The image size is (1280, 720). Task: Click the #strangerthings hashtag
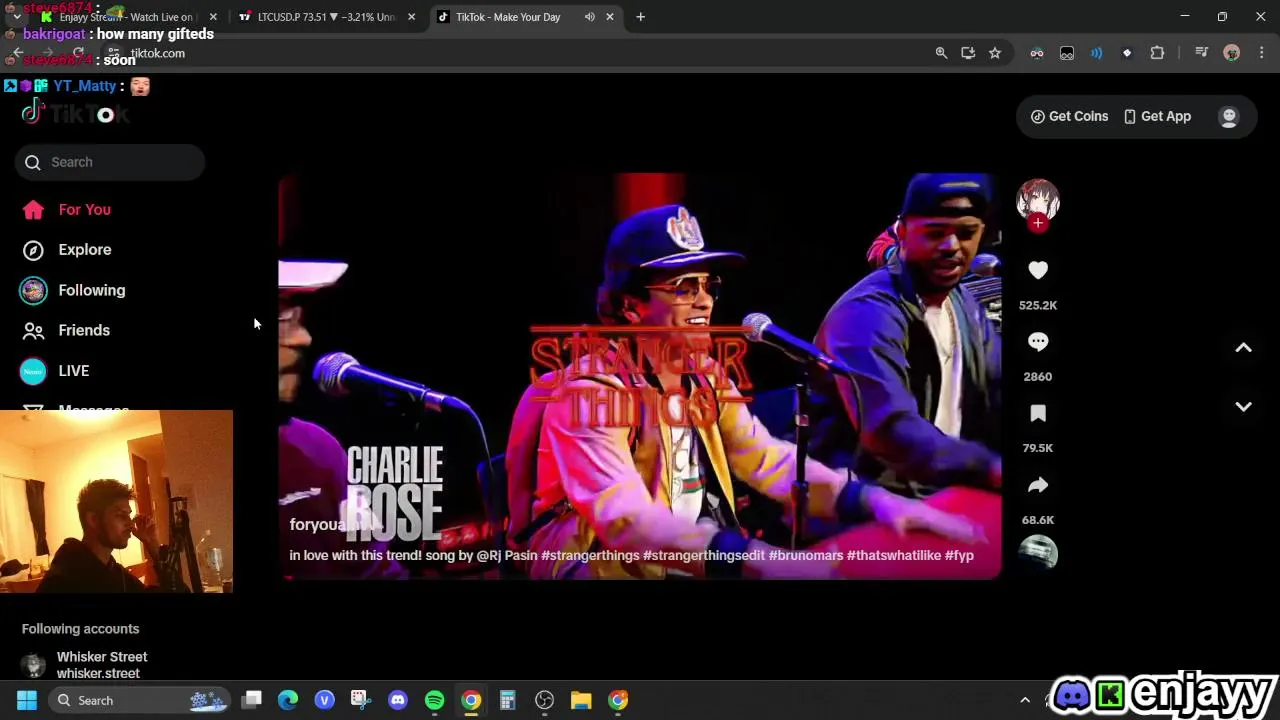(590, 556)
